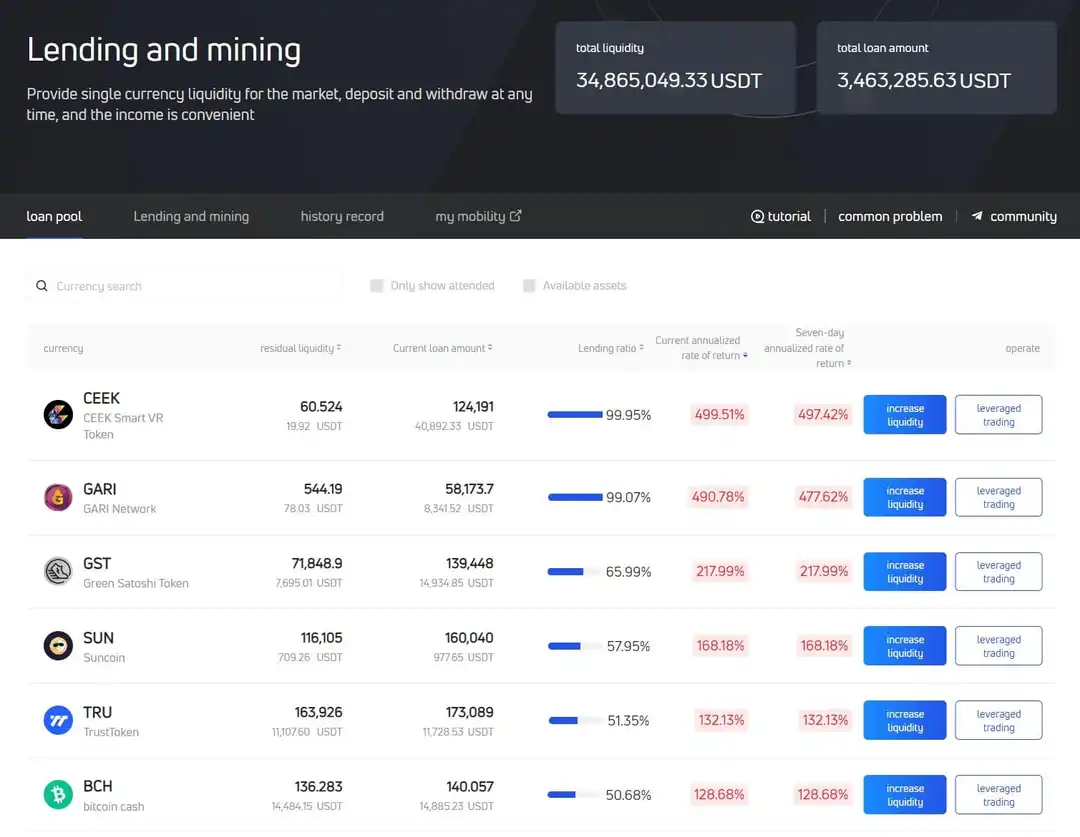Check the Available assets checkbox
Viewport: 1080px width, 837px height.
(529, 286)
